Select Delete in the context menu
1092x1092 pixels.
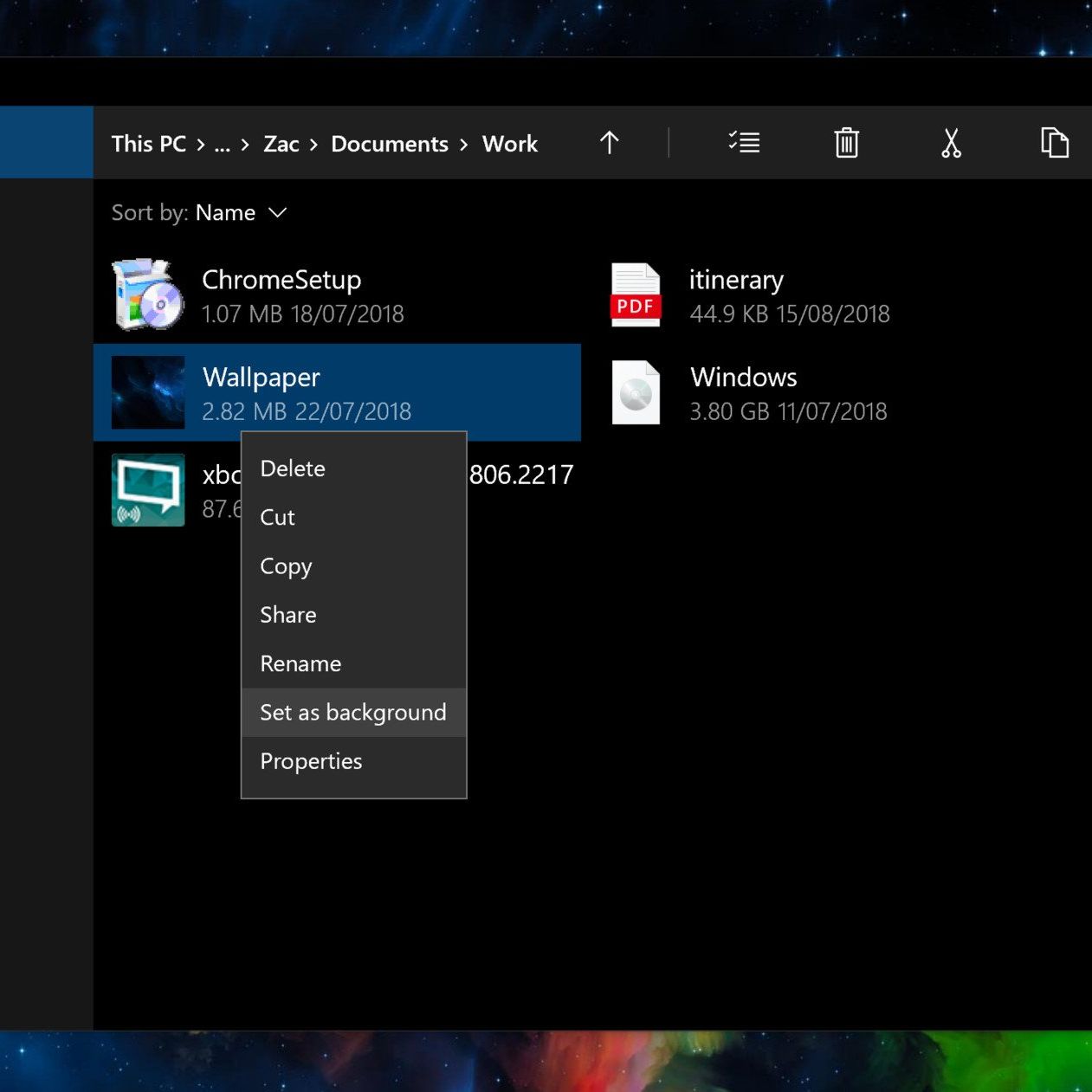tap(293, 468)
